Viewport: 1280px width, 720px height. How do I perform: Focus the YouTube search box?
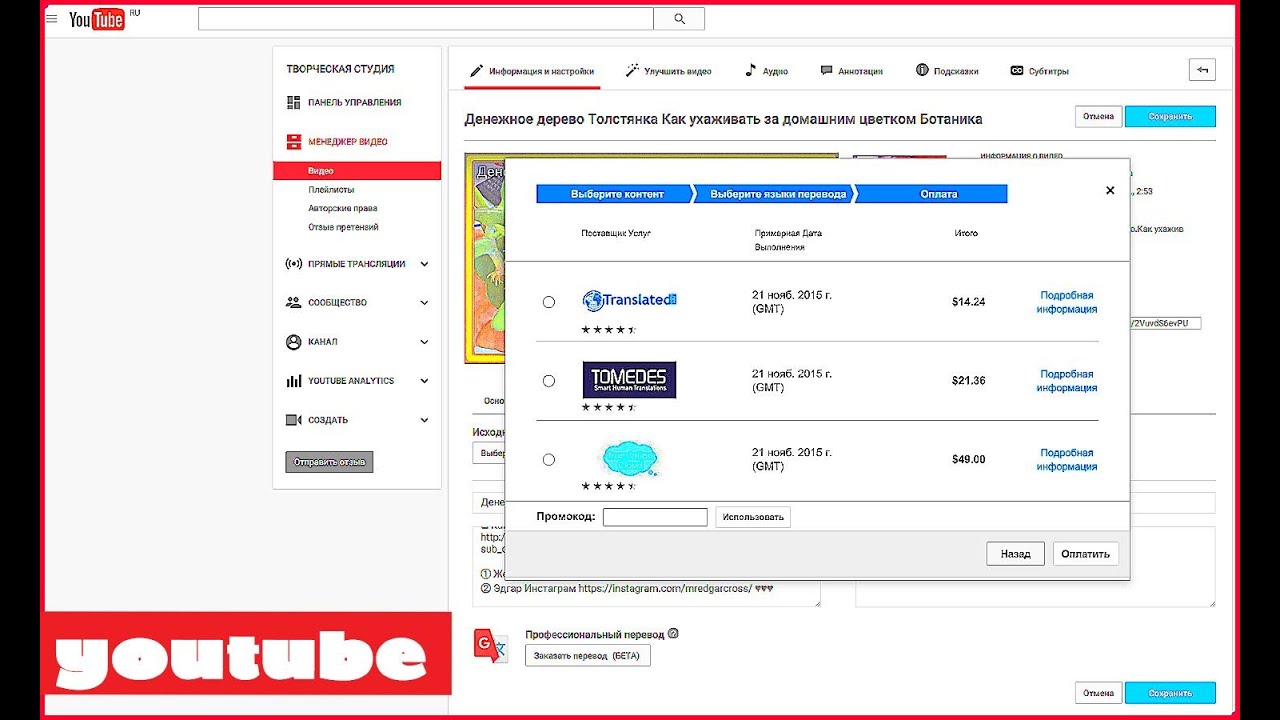[426, 19]
